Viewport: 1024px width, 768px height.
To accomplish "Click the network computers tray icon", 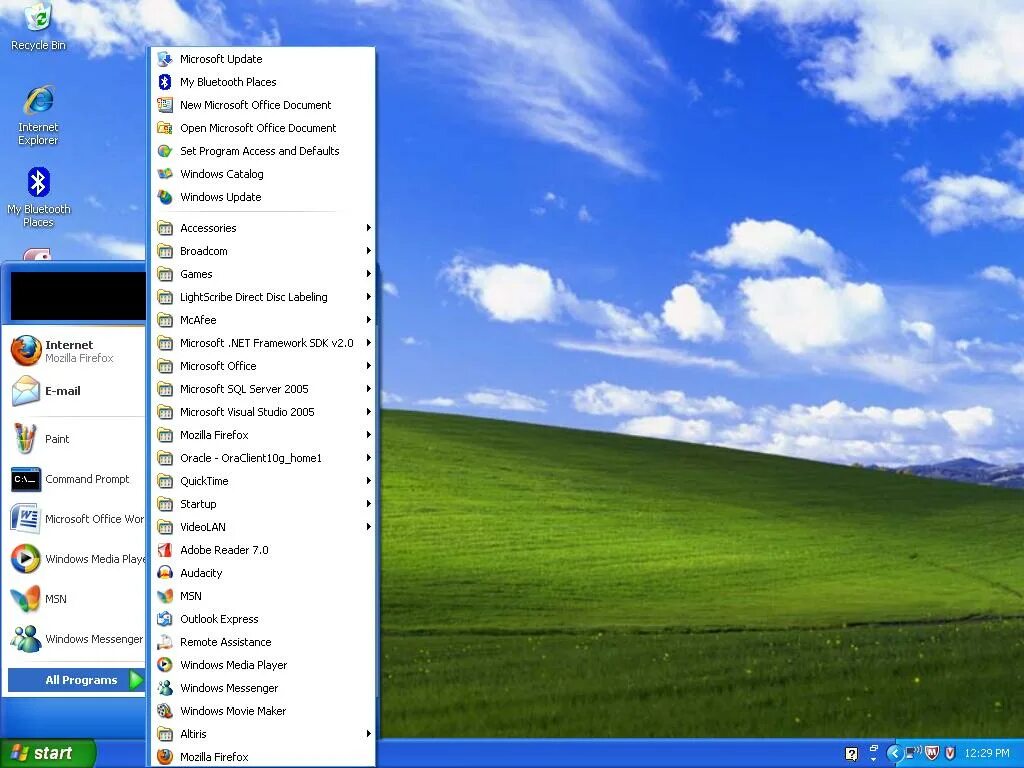I will click(x=913, y=753).
